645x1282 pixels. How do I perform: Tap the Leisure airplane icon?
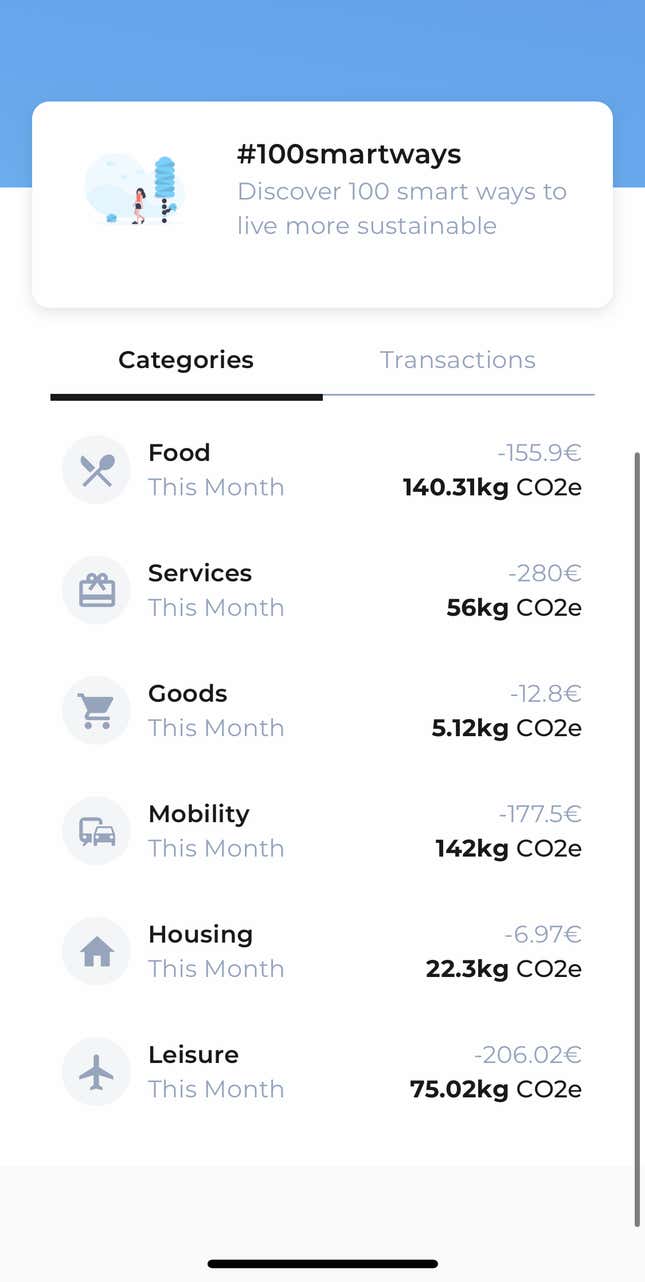[97, 1072]
